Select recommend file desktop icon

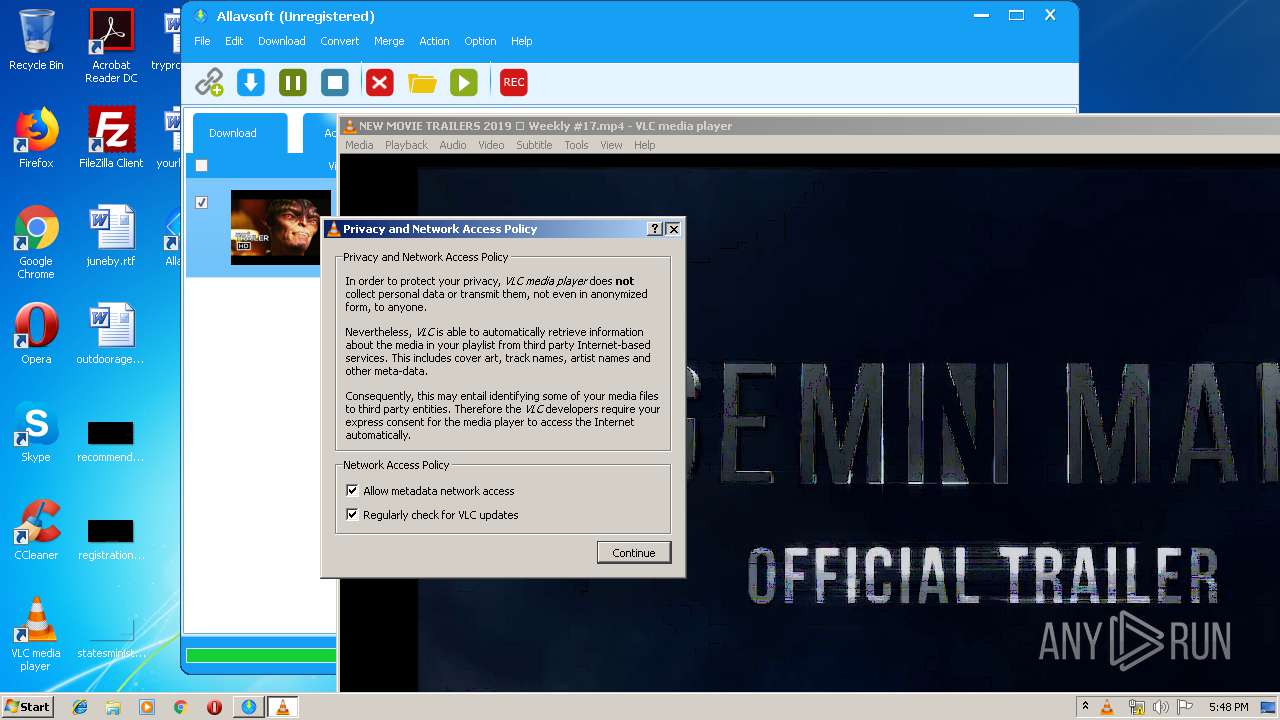point(111,441)
